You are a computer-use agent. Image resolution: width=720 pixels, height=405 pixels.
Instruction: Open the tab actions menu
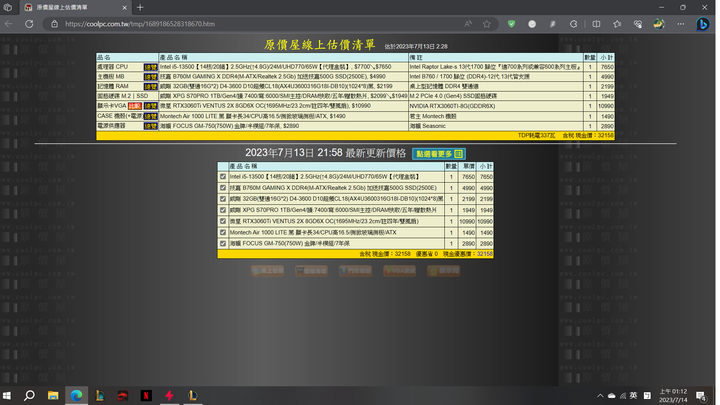point(8,7)
